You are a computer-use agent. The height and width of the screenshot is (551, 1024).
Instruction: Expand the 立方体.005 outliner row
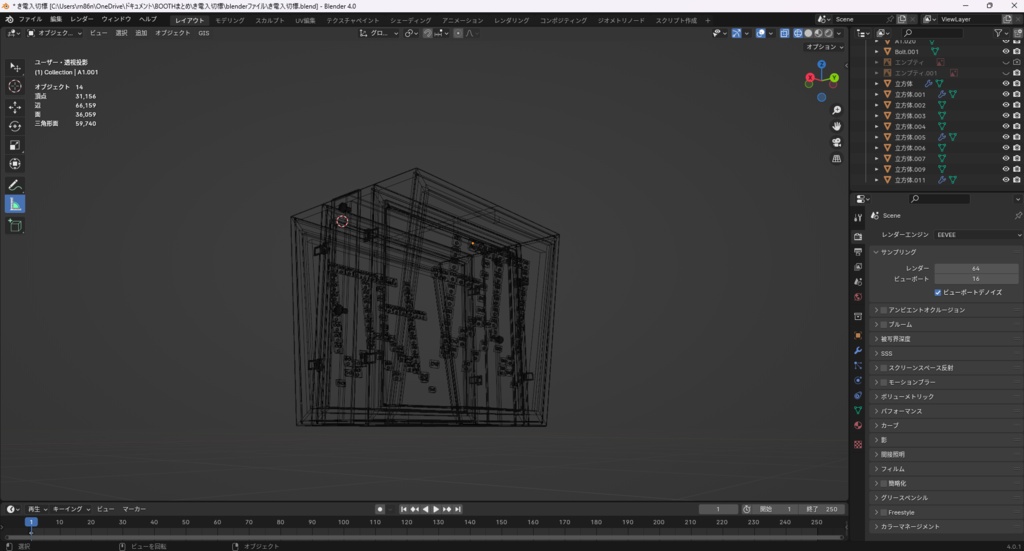point(876,137)
